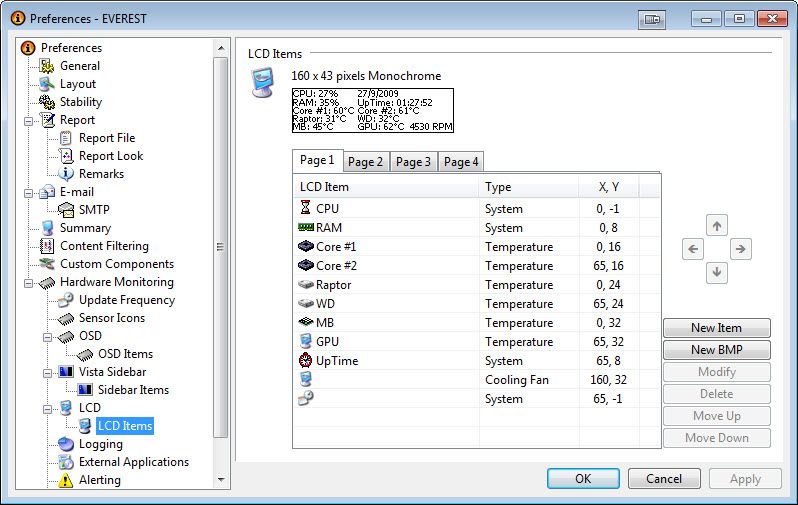Image resolution: width=798 pixels, height=505 pixels.
Task: Click the Content Filtering icon
Action: (47, 246)
